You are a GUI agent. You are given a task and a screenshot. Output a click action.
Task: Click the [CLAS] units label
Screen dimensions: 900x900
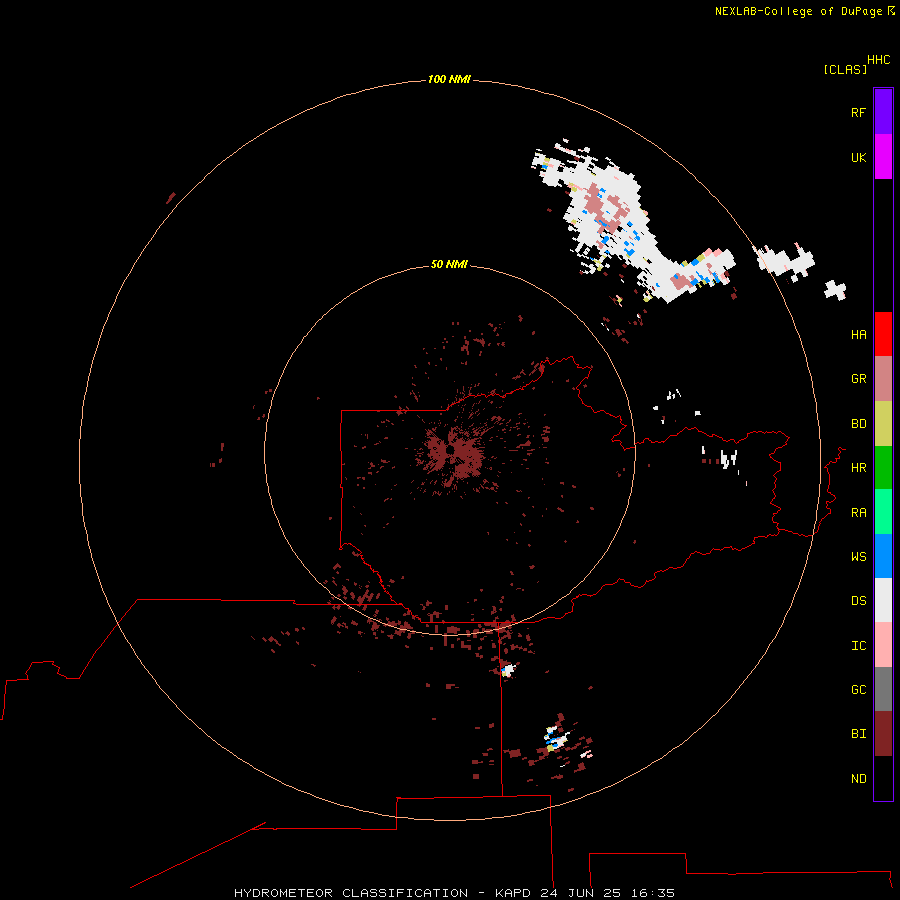click(x=845, y=70)
